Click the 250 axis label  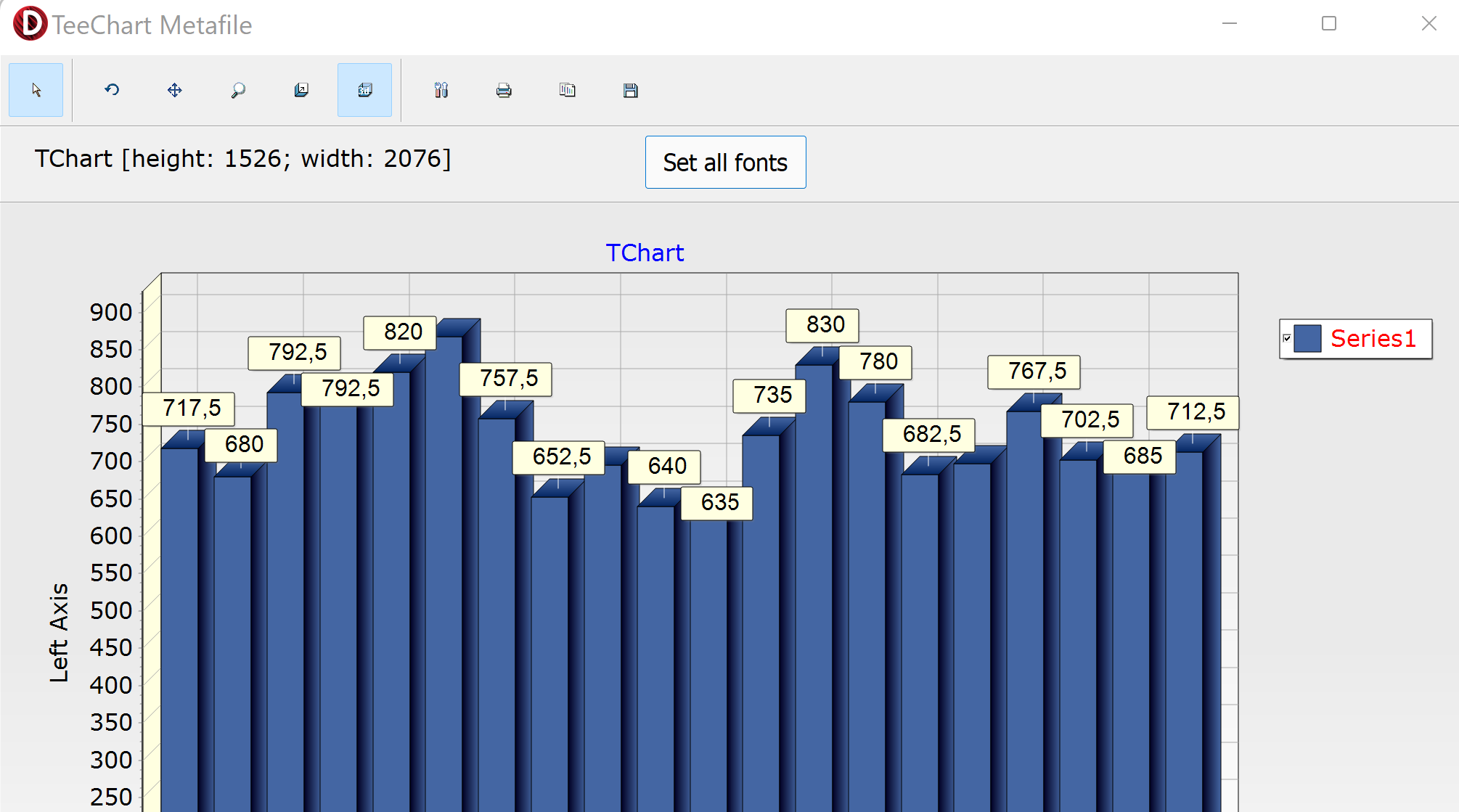point(111,797)
